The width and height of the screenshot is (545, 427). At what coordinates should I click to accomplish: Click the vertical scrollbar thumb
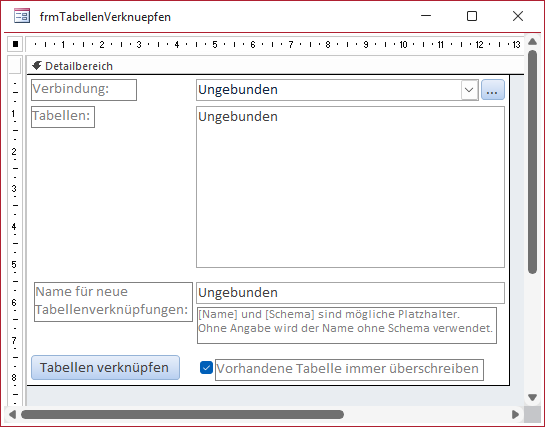532,162
